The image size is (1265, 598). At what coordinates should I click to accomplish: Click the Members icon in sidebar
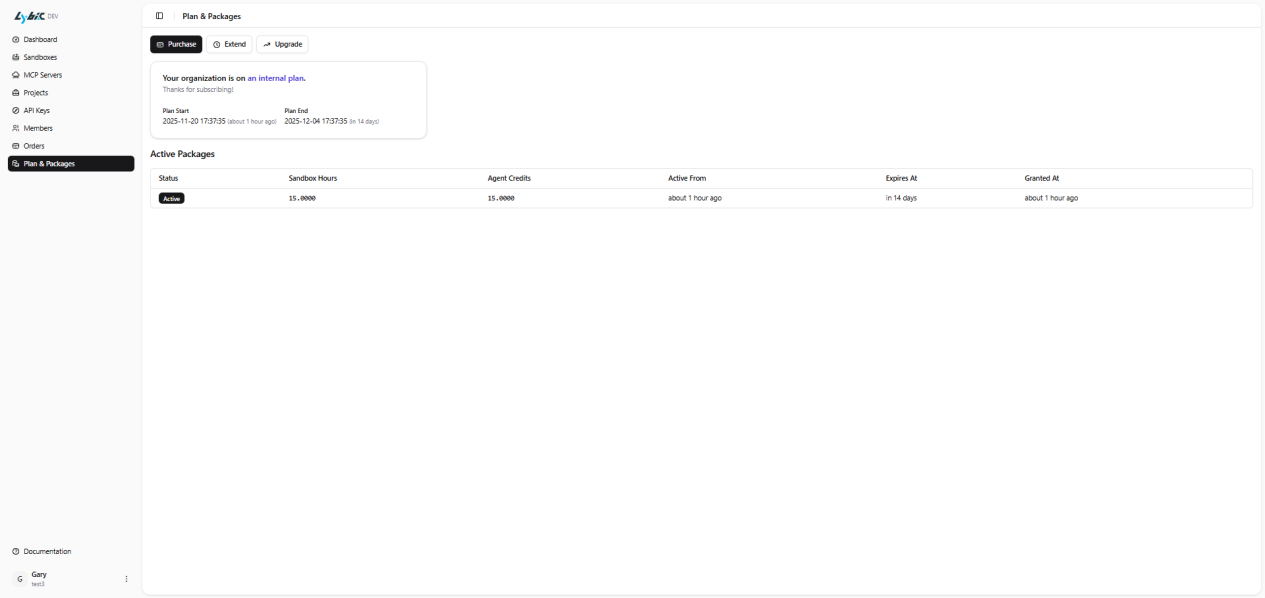[x=16, y=129]
